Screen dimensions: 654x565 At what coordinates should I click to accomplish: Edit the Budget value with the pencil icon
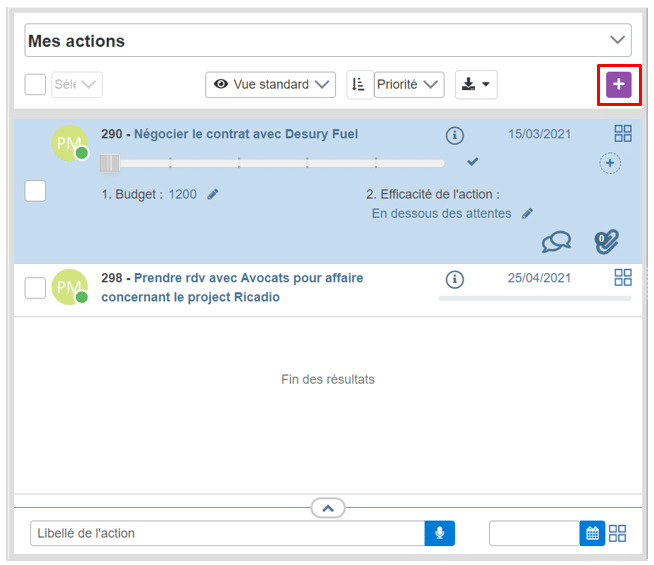pyautogui.click(x=213, y=195)
